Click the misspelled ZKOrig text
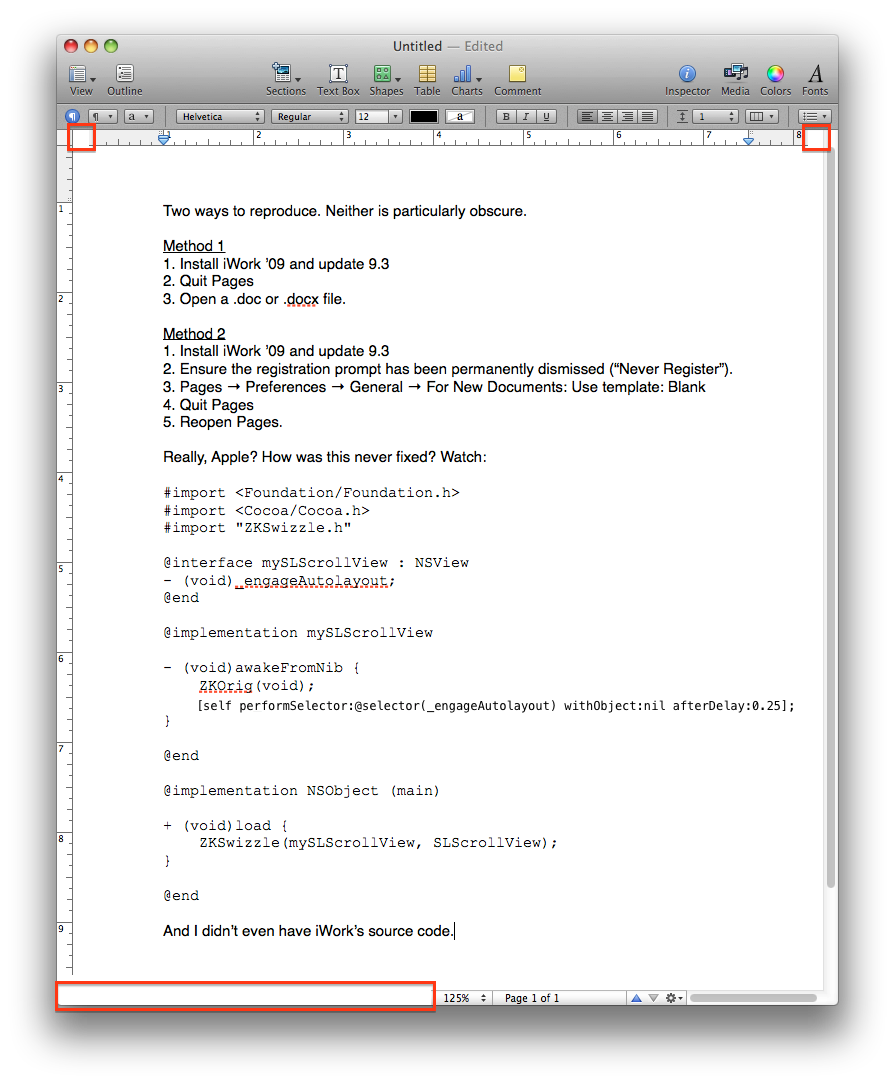Screen dimensions: 895x1084 (x=226, y=686)
